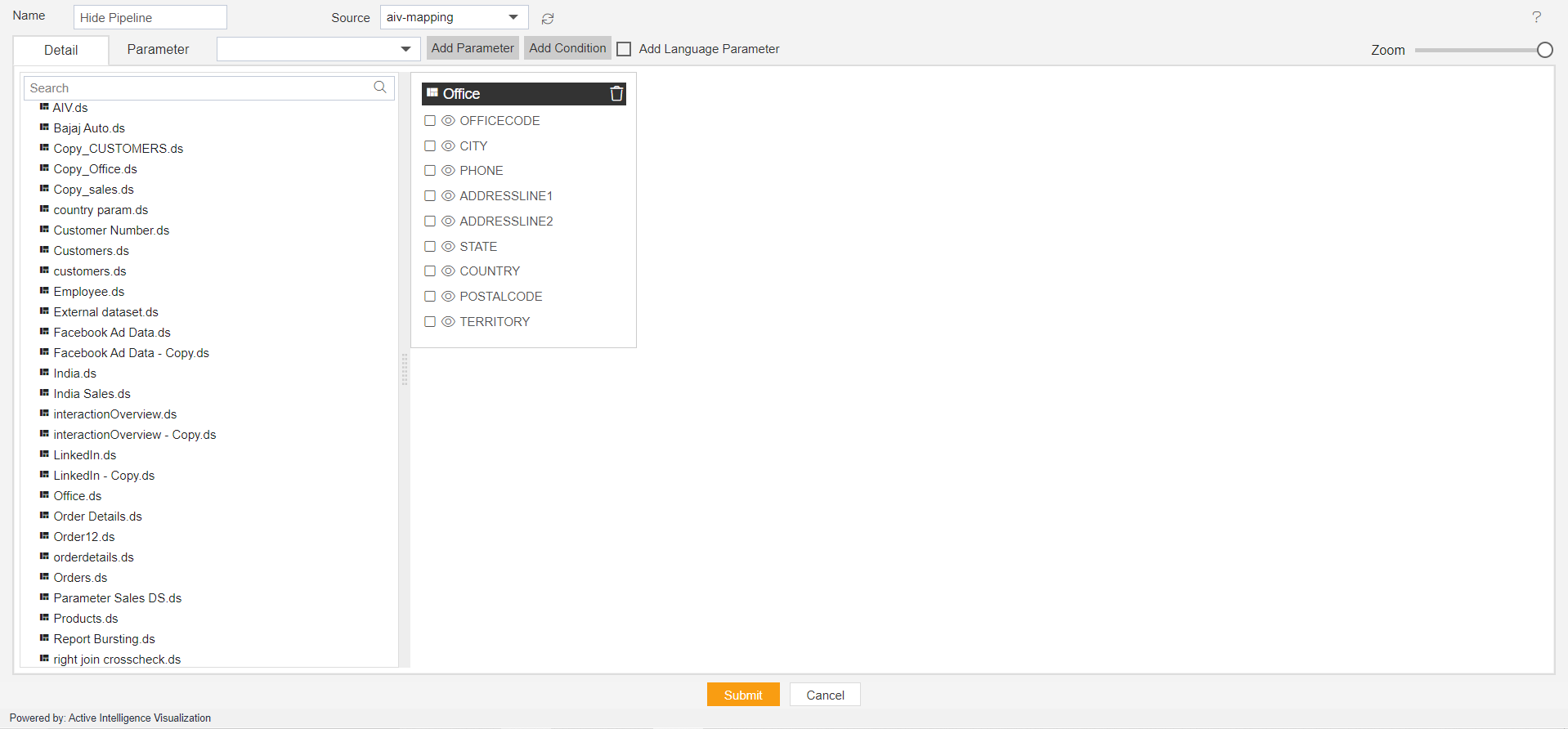This screenshot has height=729, width=1568.
Task: Toggle eye icon for PHONE column
Action: click(448, 170)
